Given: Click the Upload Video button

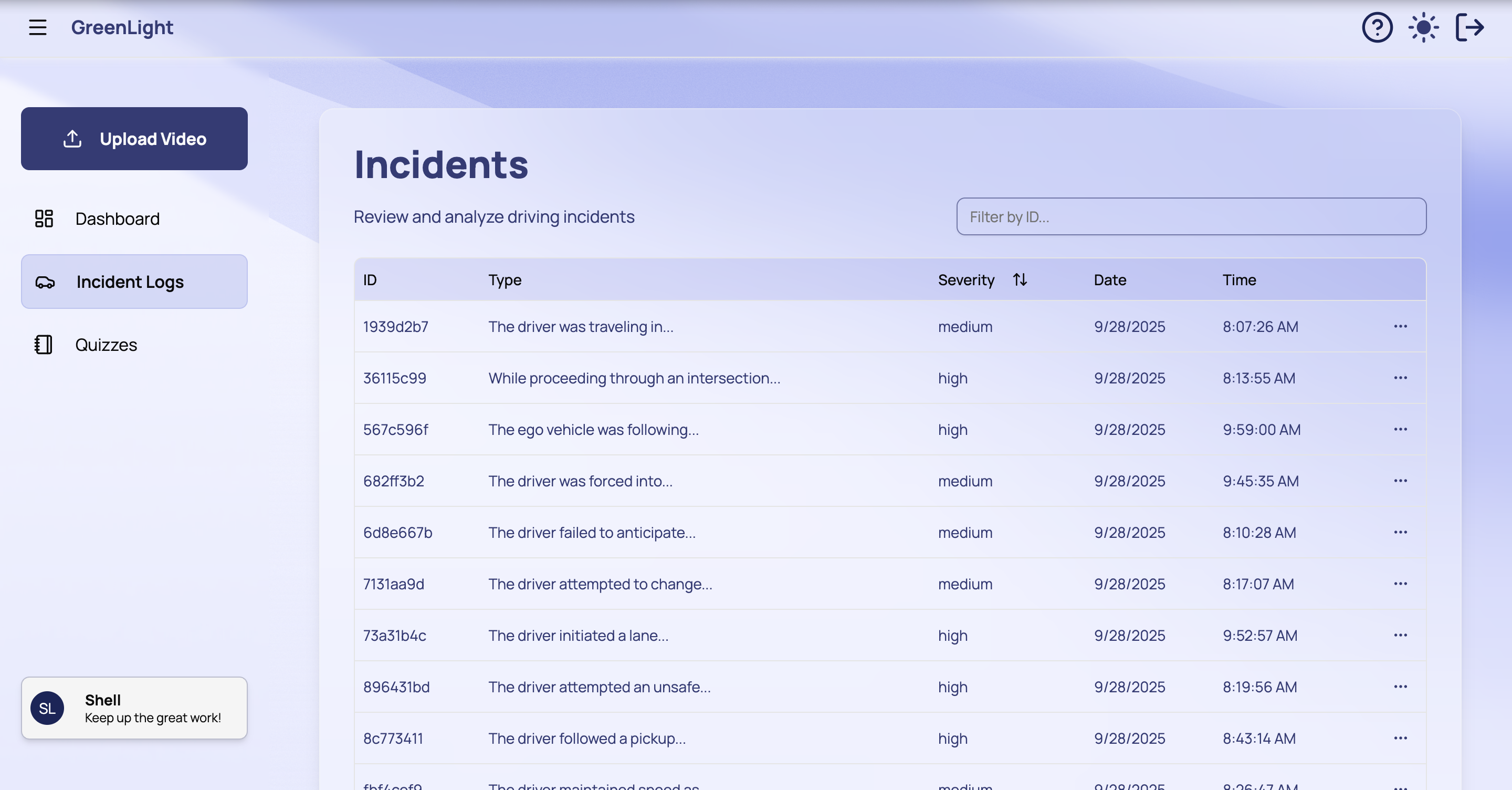Looking at the screenshot, I should pyautogui.click(x=134, y=139).
